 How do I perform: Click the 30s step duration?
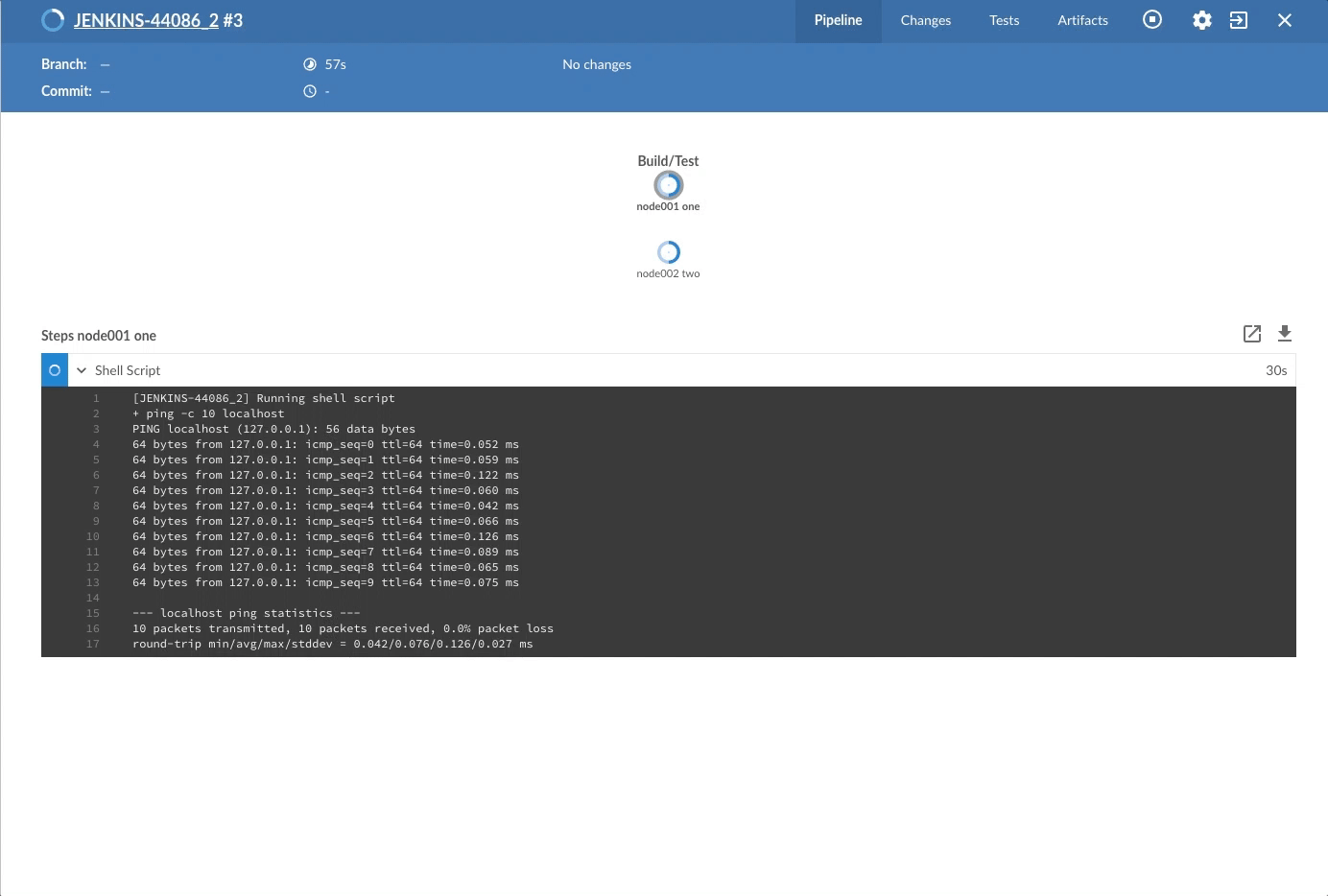(1276, 370)
